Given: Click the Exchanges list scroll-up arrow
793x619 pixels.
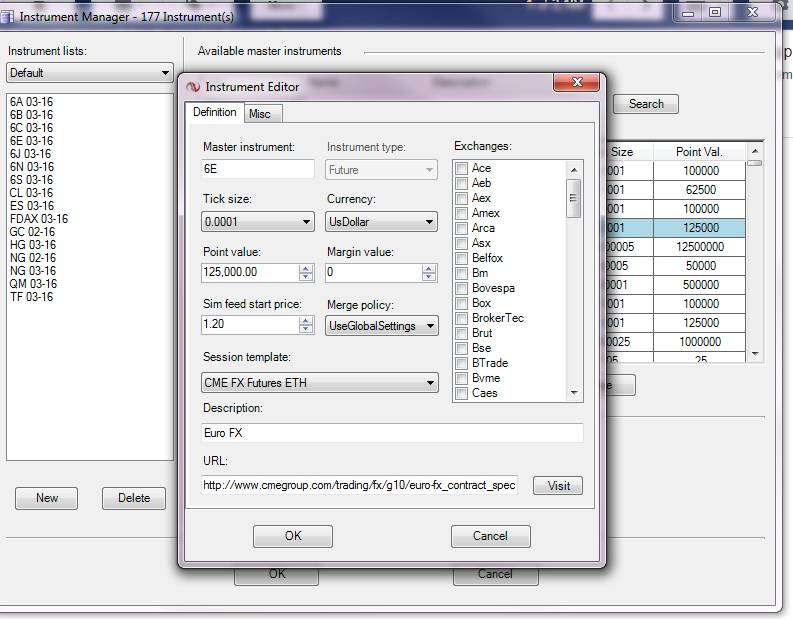Looking at the screenshot, I should 574,170.
